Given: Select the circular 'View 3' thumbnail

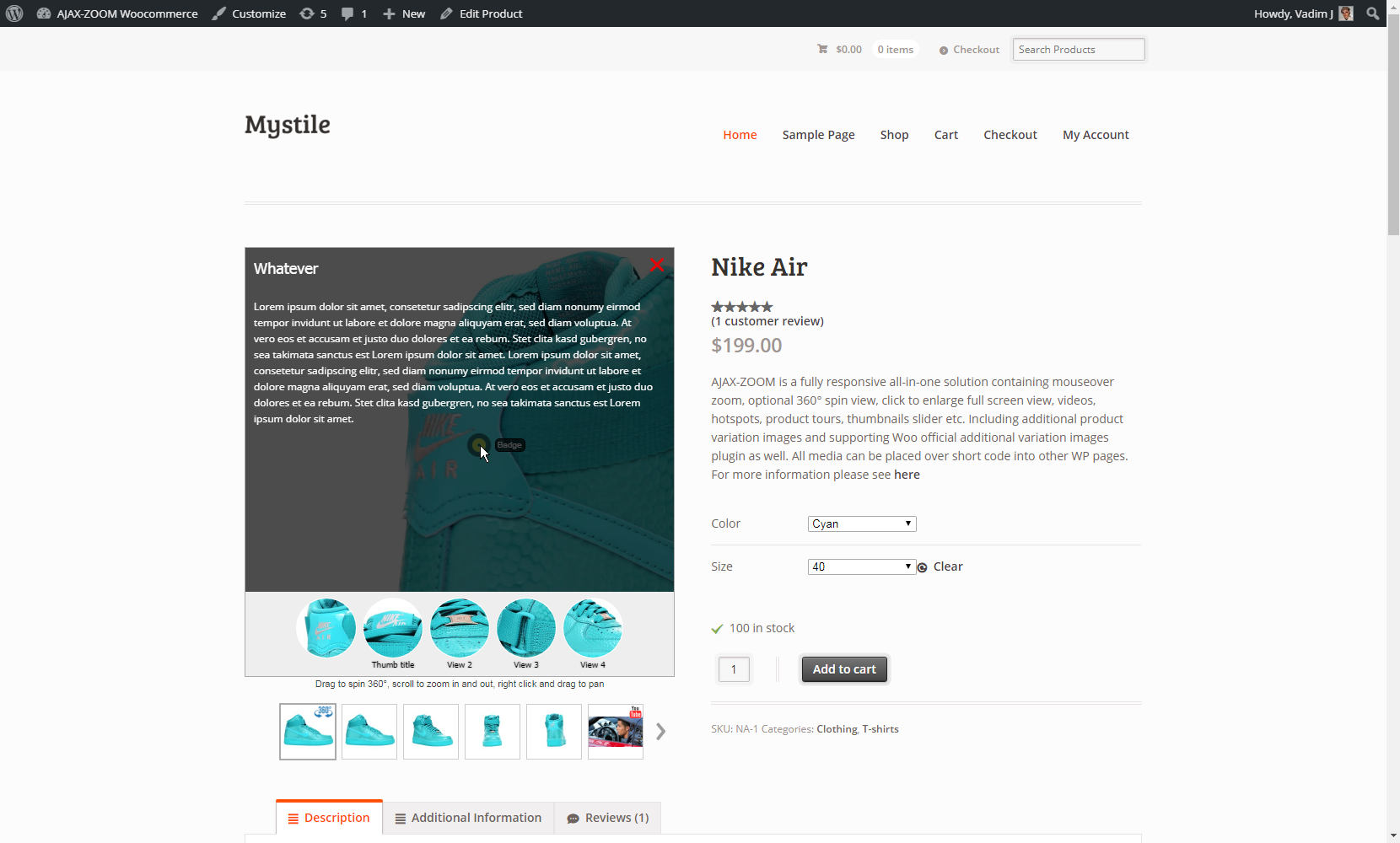Looking at the screenshot, I should (526, 628).
